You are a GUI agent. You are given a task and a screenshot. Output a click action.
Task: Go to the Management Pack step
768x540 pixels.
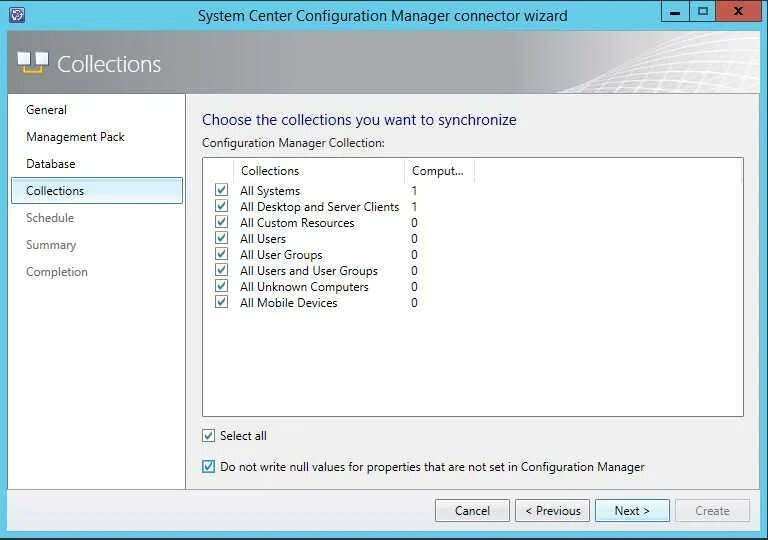point(75,137)
